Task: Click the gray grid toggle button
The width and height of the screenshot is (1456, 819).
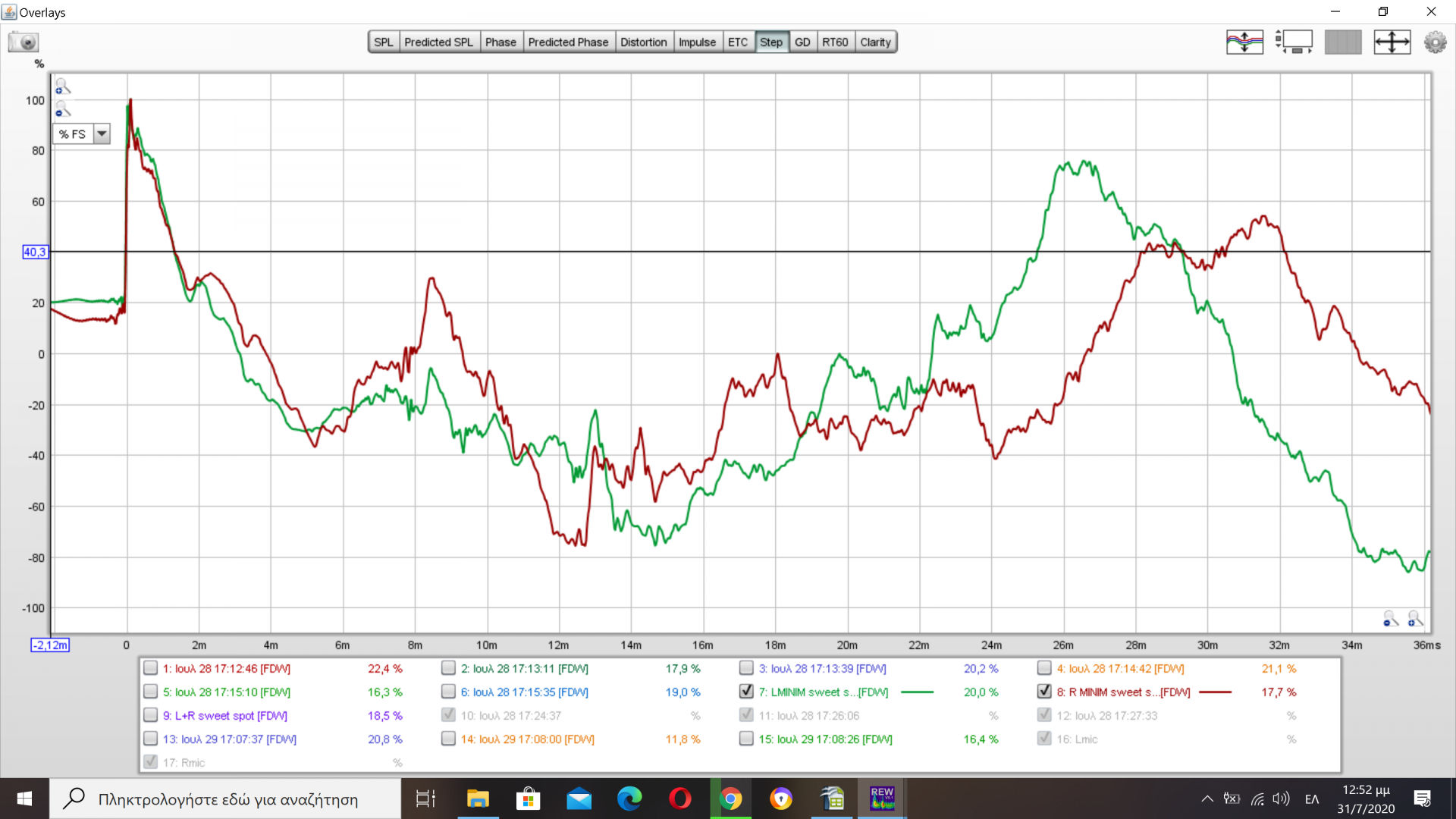Action: click(1343, 42)
